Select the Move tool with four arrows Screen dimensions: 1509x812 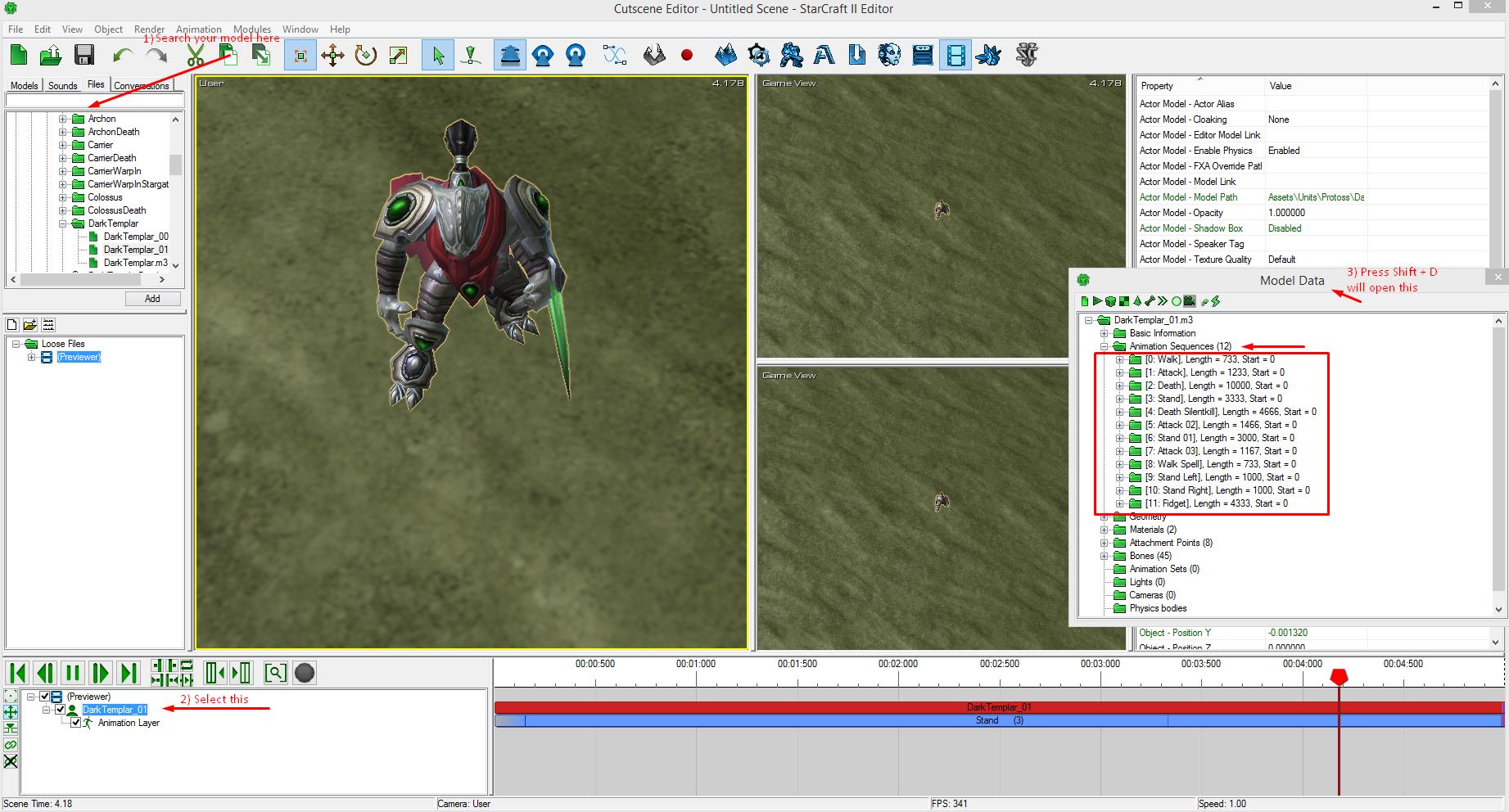[x=332, y=56]
